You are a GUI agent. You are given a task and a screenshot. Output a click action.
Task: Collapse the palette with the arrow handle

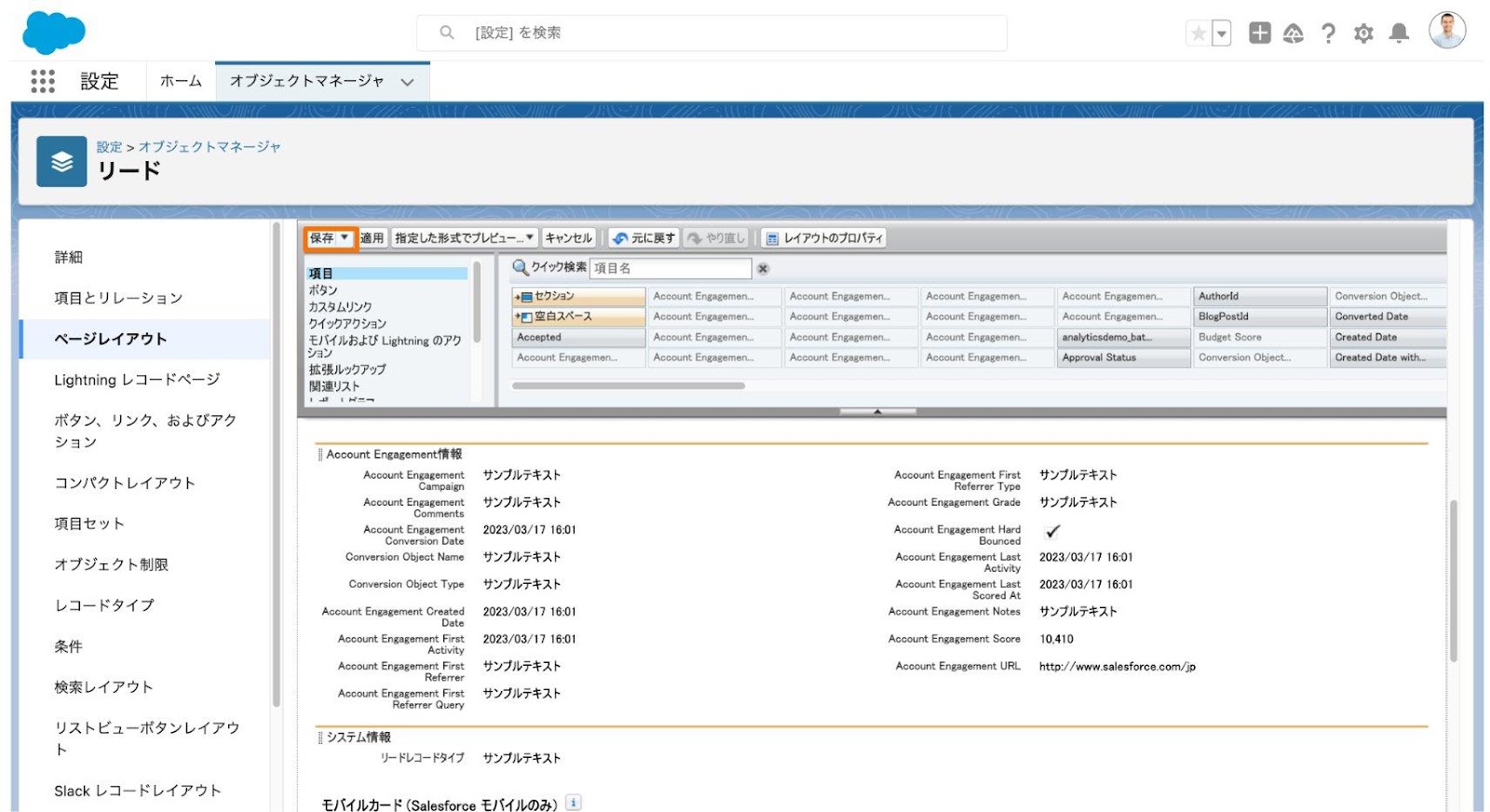877,411
